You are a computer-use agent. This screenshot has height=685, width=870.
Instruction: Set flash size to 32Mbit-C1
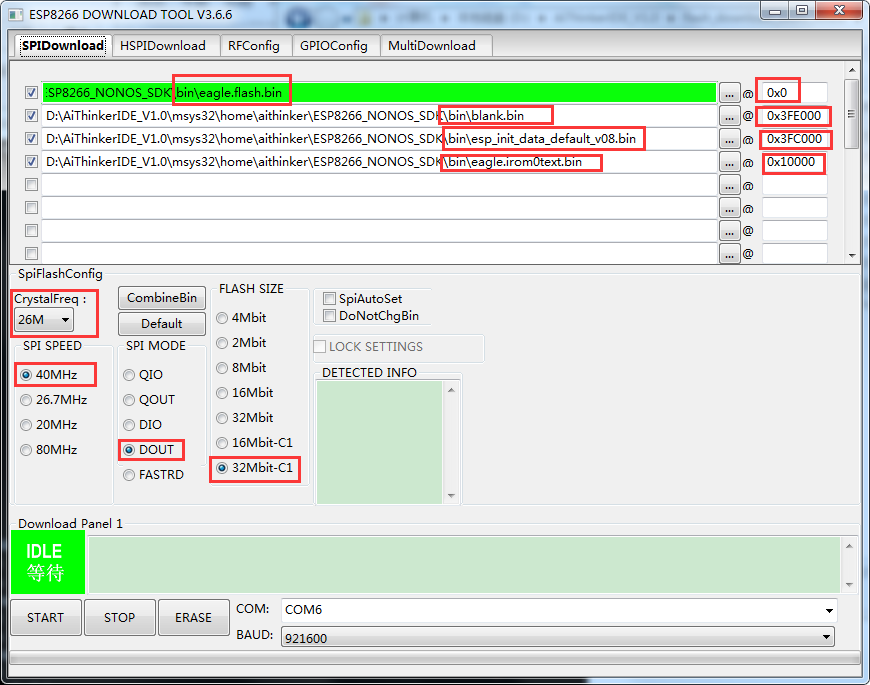coord(222,468)
